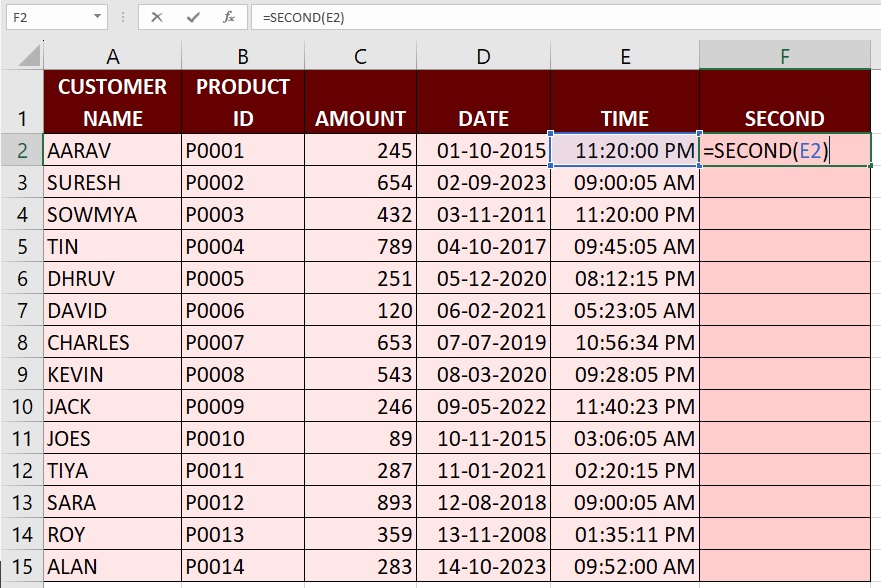This screenshot has height=588, width=881.
Task: Click the Enter checkmark formula icon
Action: pos(193,18)
